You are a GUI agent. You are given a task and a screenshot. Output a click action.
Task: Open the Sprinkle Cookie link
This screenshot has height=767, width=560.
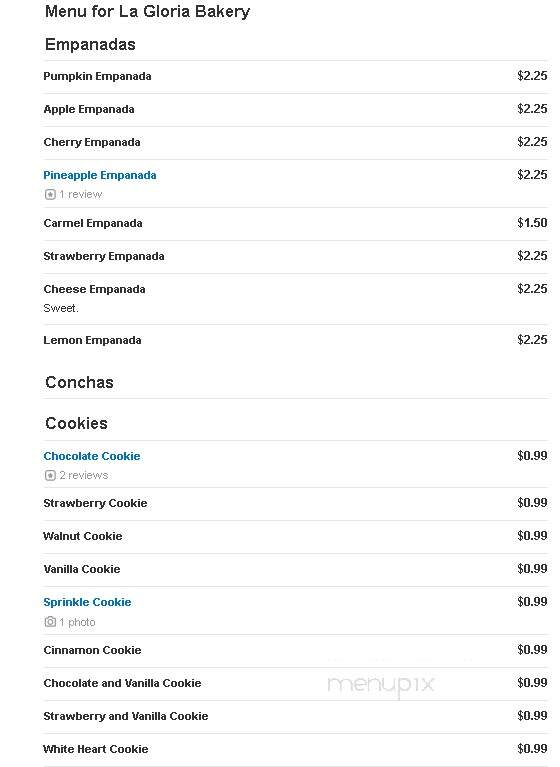[x=88, y=602]
